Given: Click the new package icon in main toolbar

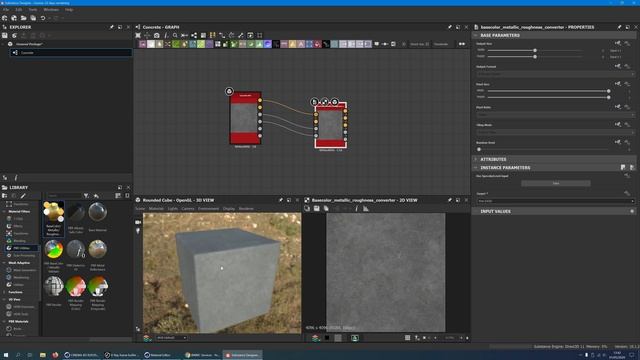Looking at the screenshot, I should pos(4,18).
